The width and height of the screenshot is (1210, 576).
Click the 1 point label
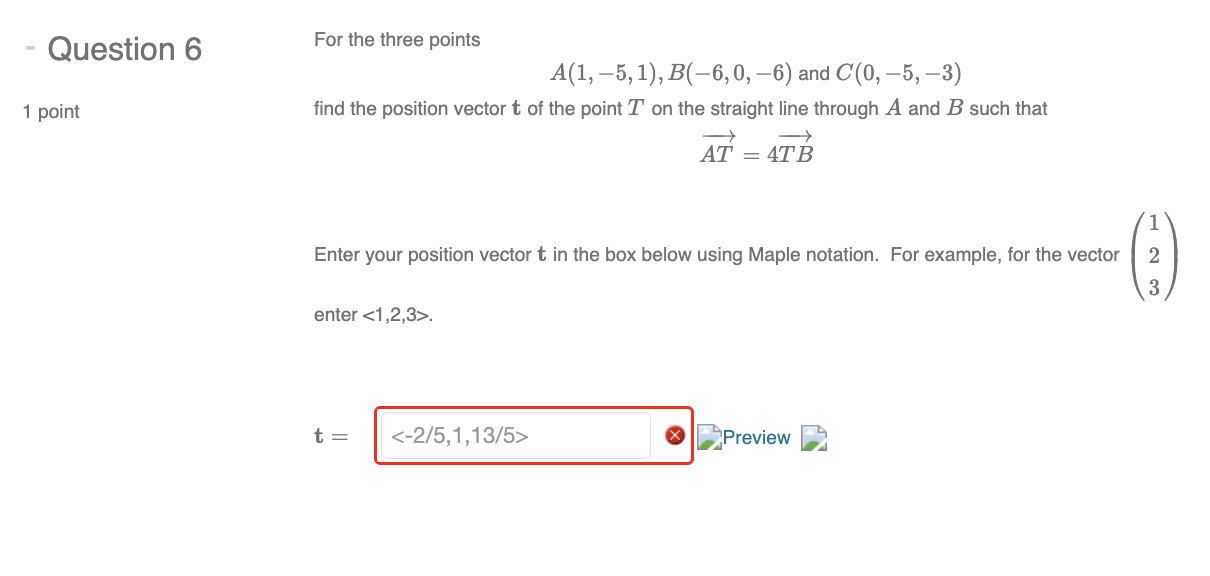pos(50,111)
